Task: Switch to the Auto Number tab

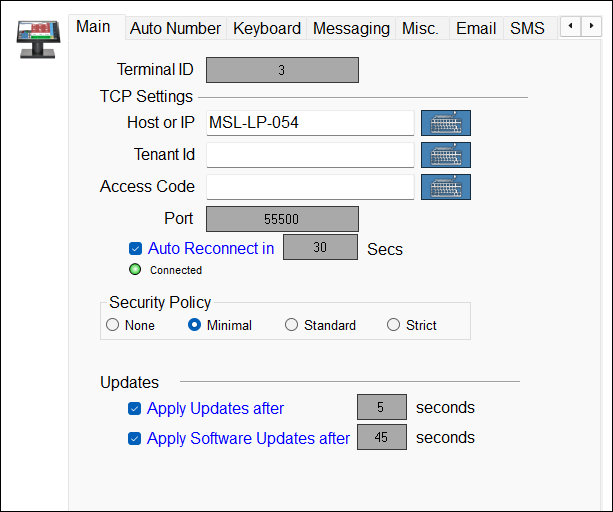Action: pyautogui.click(x=175, y=29)
